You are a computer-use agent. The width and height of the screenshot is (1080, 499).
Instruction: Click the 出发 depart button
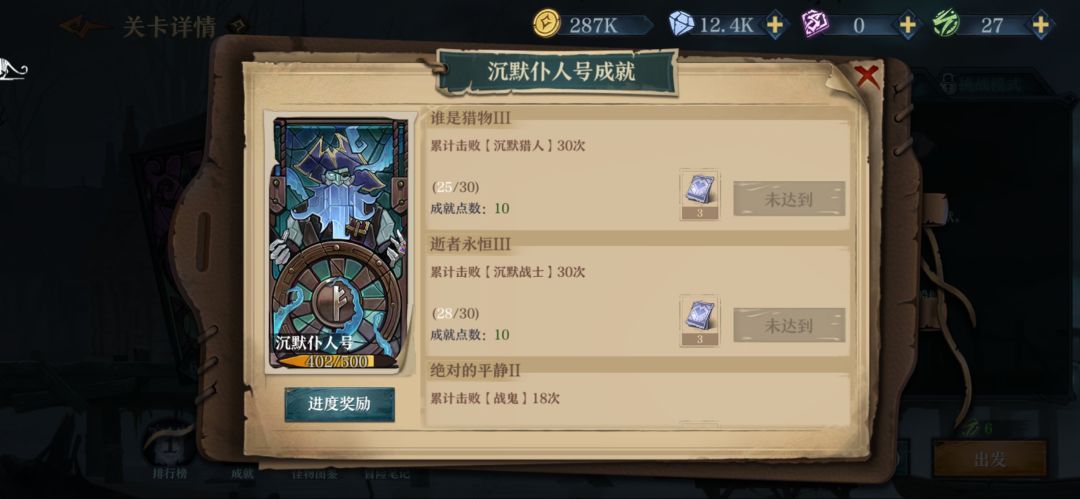click(x=990, y=458)
